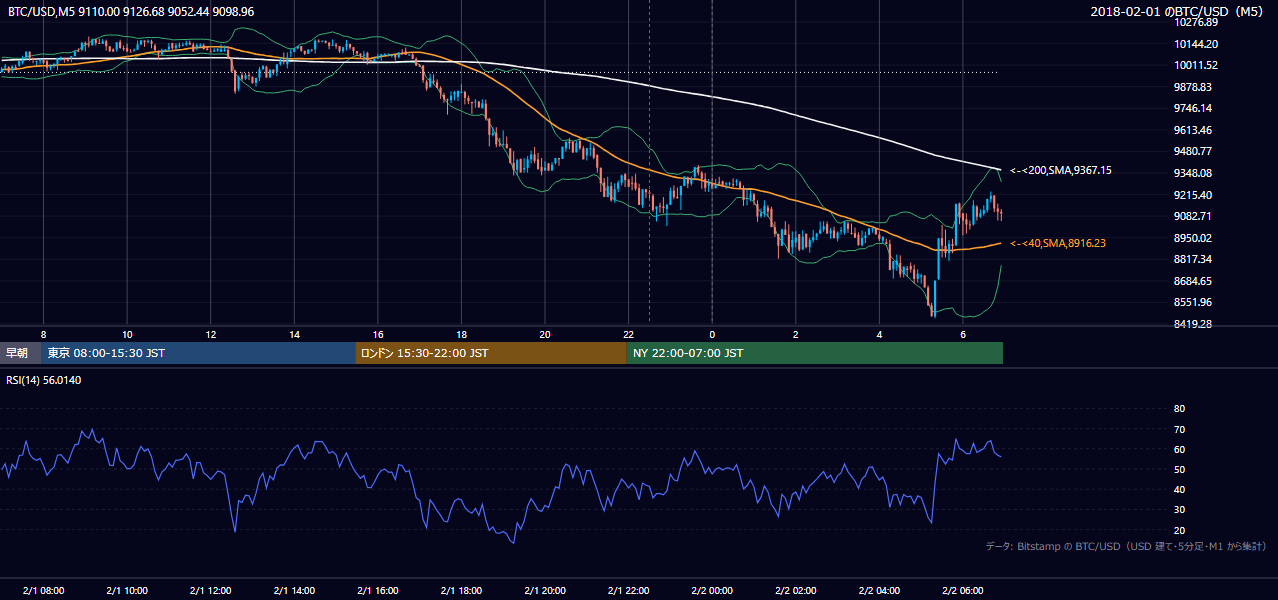
Task: Click midnight hour label 0 on chart axis
Action: (x=712, y=334)
